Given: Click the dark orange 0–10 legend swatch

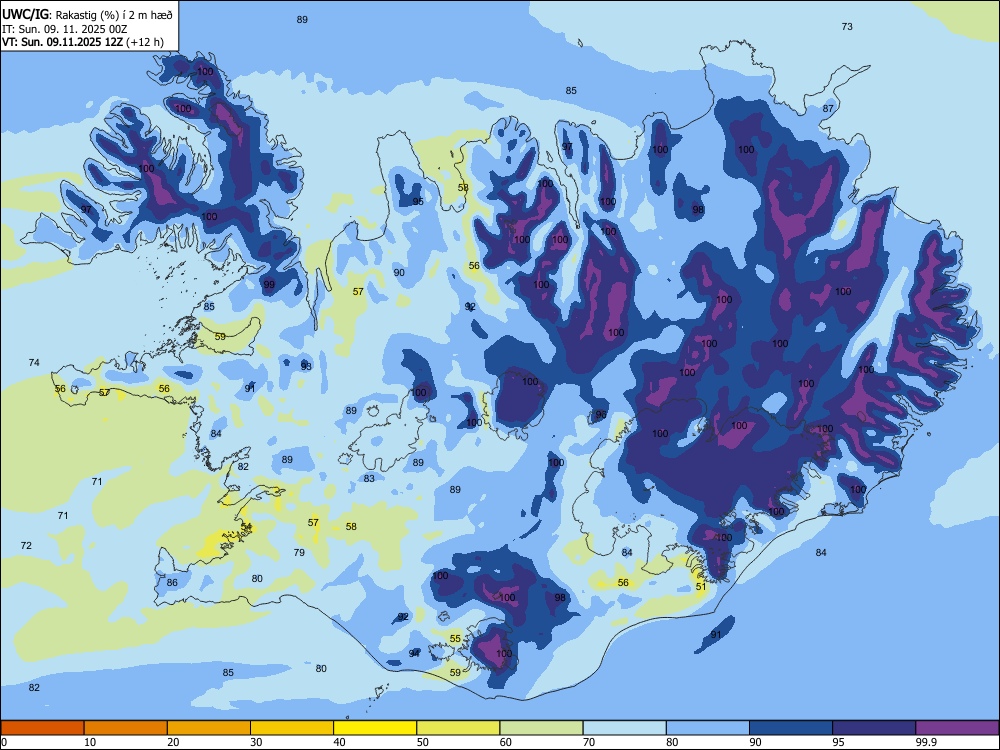Looking at the screenshot, I should 42,728.
